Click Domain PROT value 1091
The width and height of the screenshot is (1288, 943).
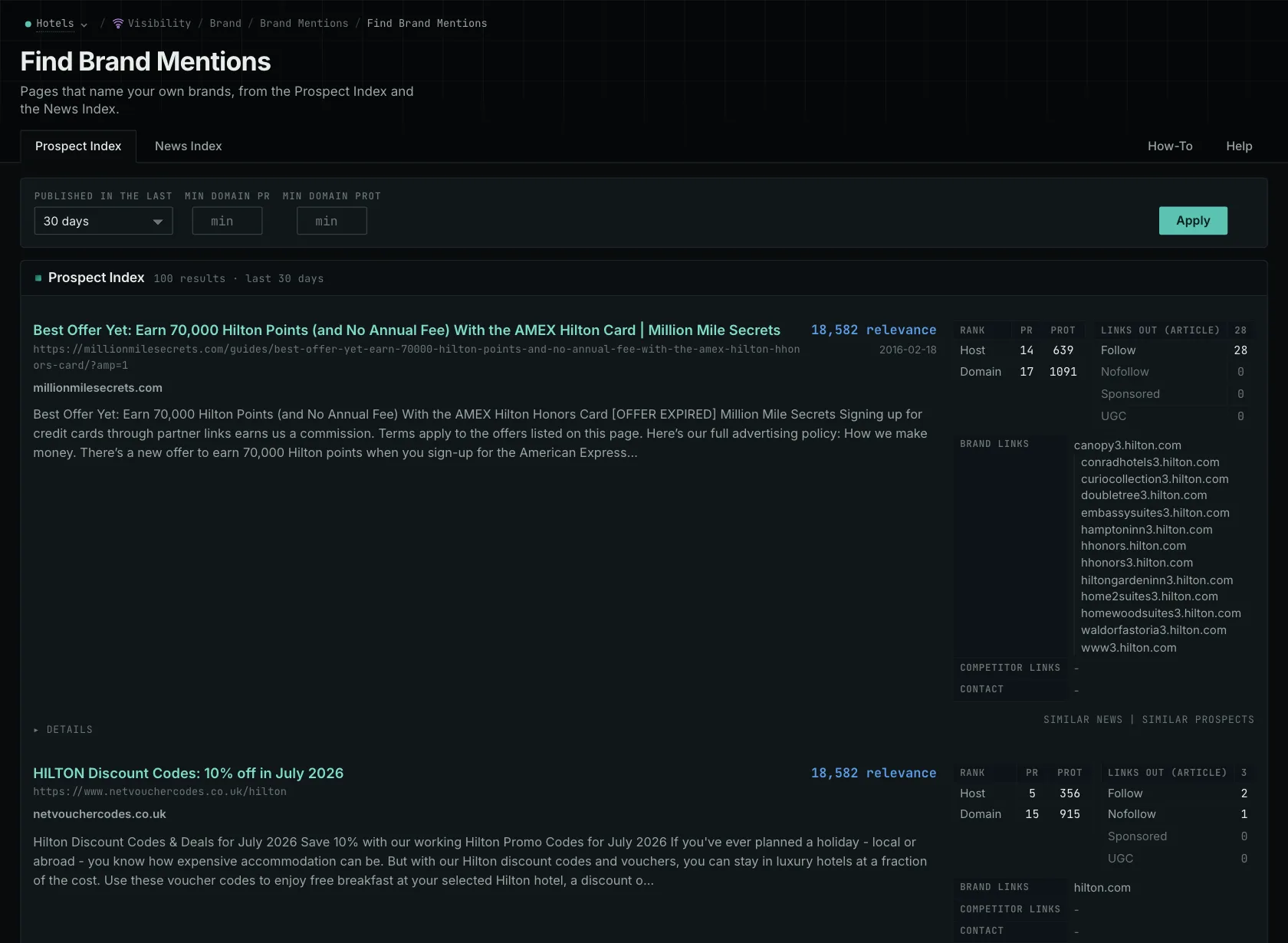(x=1063, y=372)
